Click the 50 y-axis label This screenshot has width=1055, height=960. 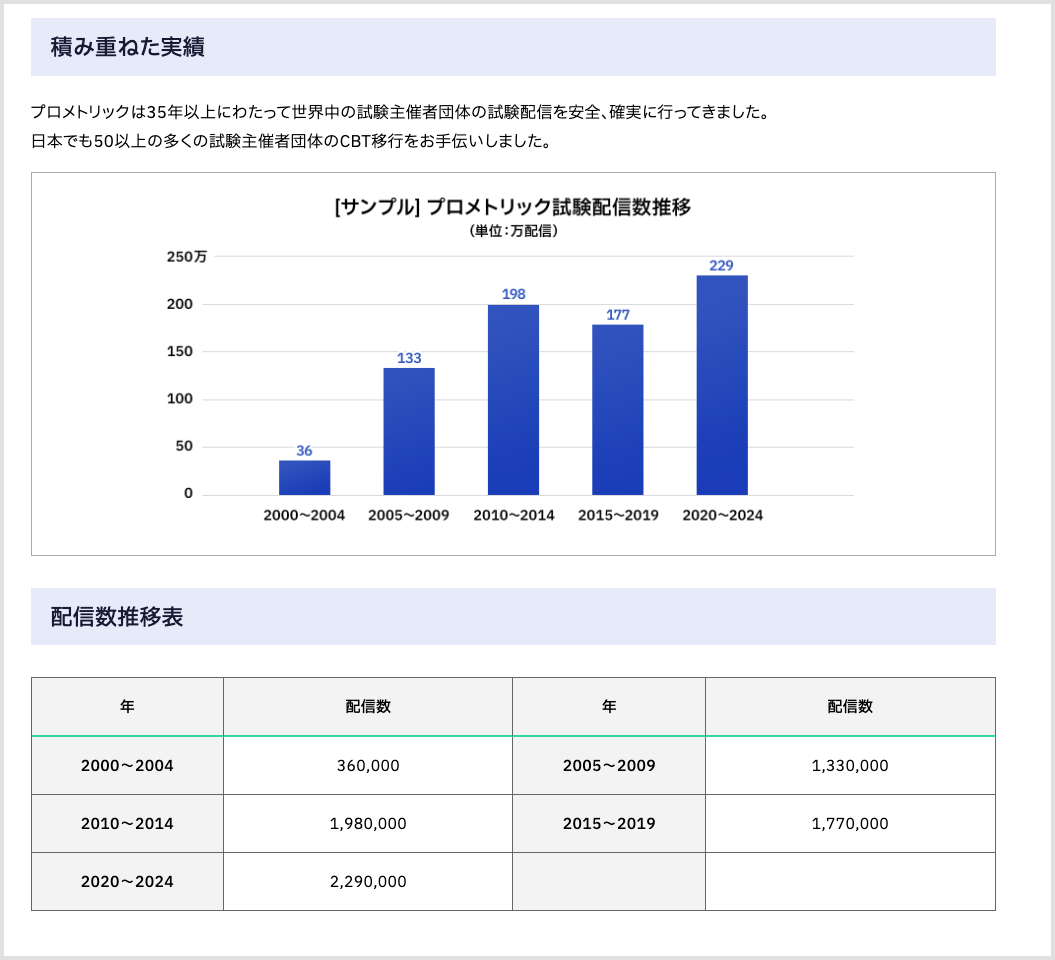tap(184, 446)
